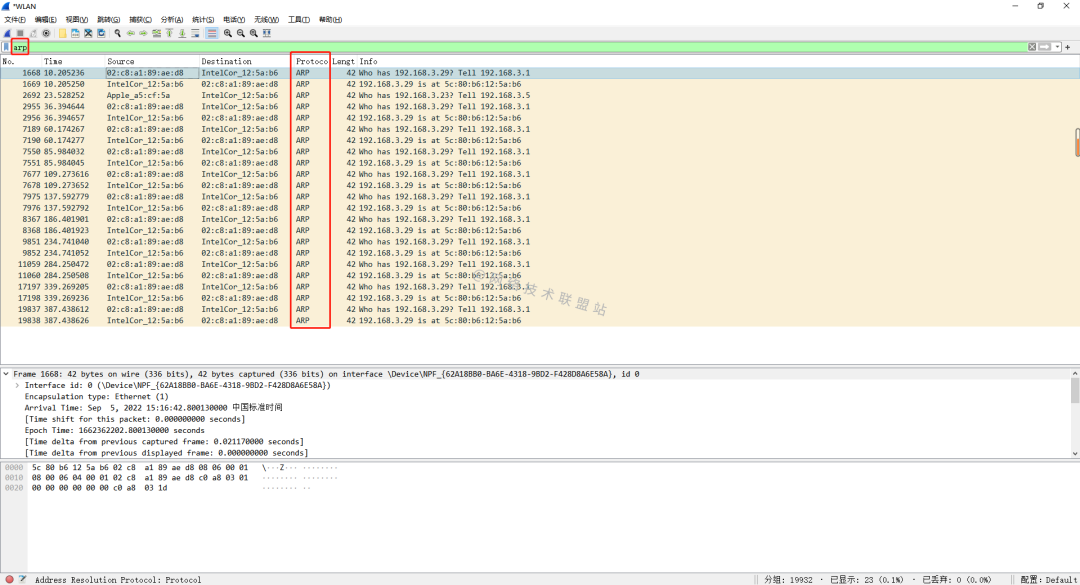Open the 配置: Default profile selector

(1048, 579)
